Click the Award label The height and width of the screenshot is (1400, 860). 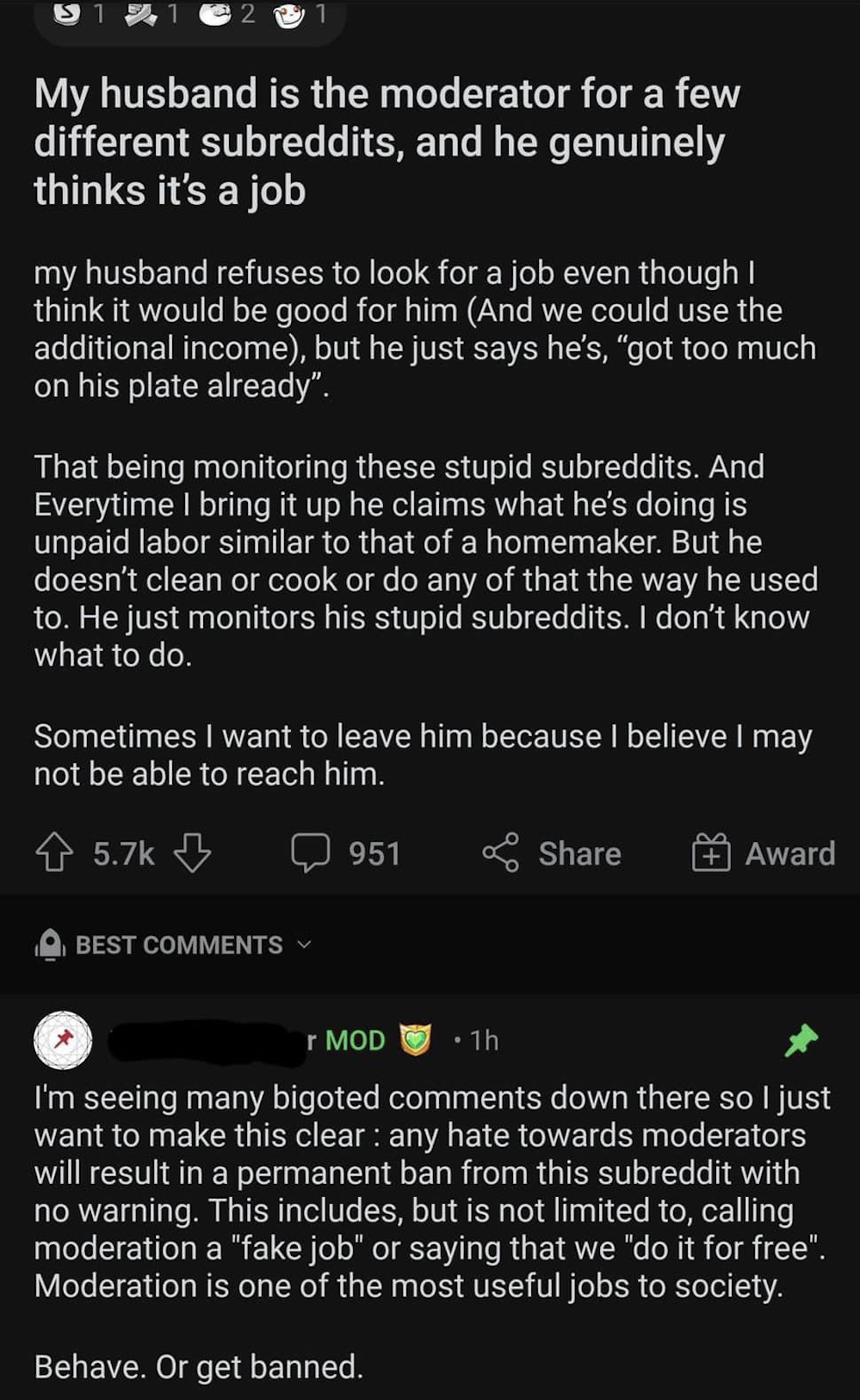789,853
